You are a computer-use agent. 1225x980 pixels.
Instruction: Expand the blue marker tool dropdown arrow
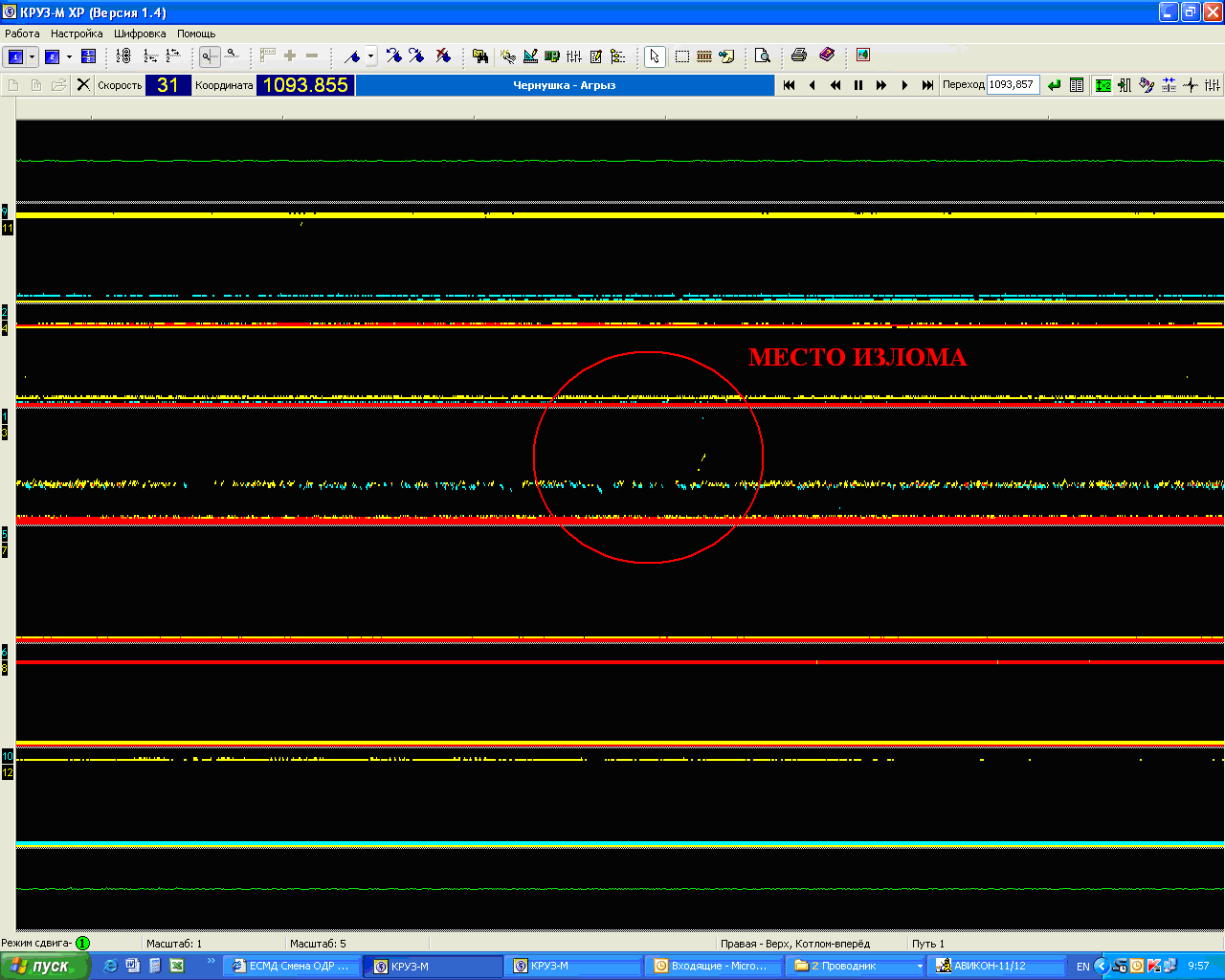pos(370,56)
